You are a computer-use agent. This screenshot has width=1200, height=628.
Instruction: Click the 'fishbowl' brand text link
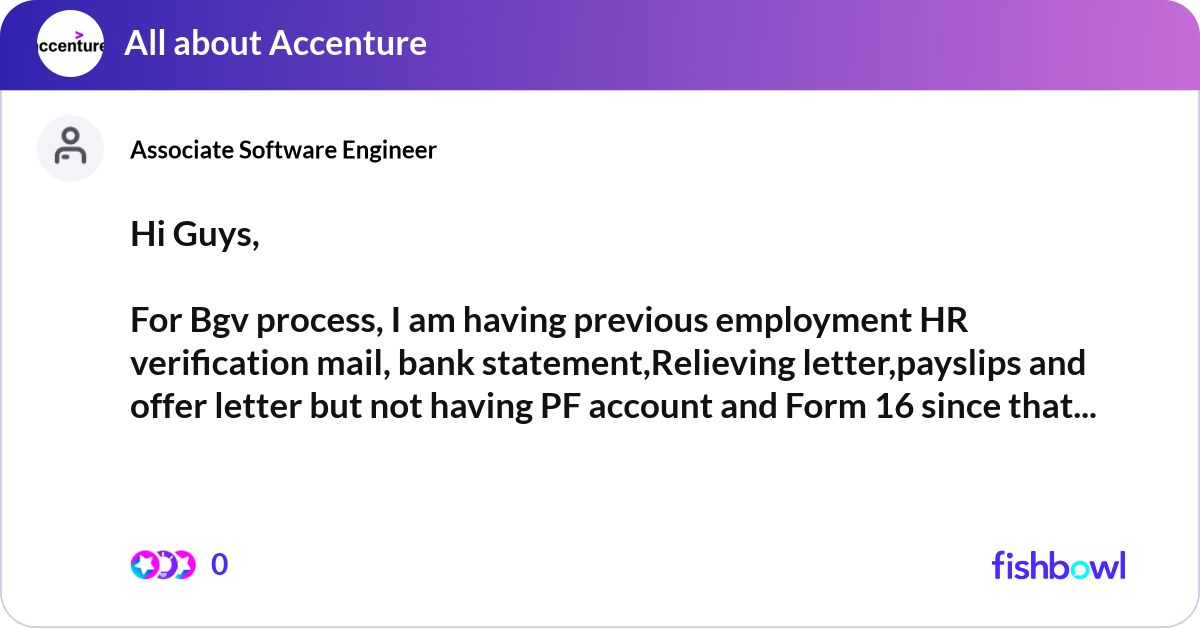pyautogui.click(x=1058, y=566)
